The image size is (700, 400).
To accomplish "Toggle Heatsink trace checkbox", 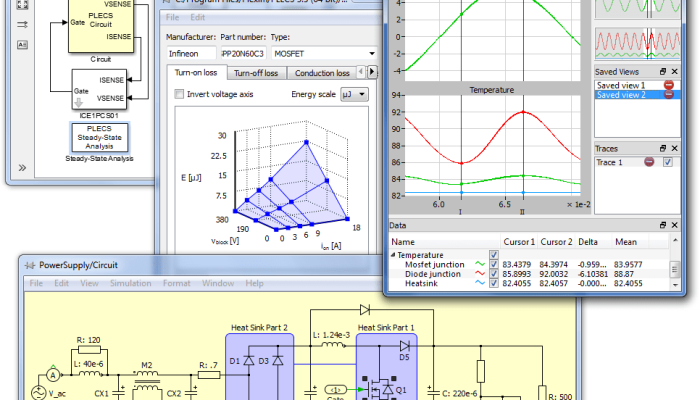I will pos(494,283).
